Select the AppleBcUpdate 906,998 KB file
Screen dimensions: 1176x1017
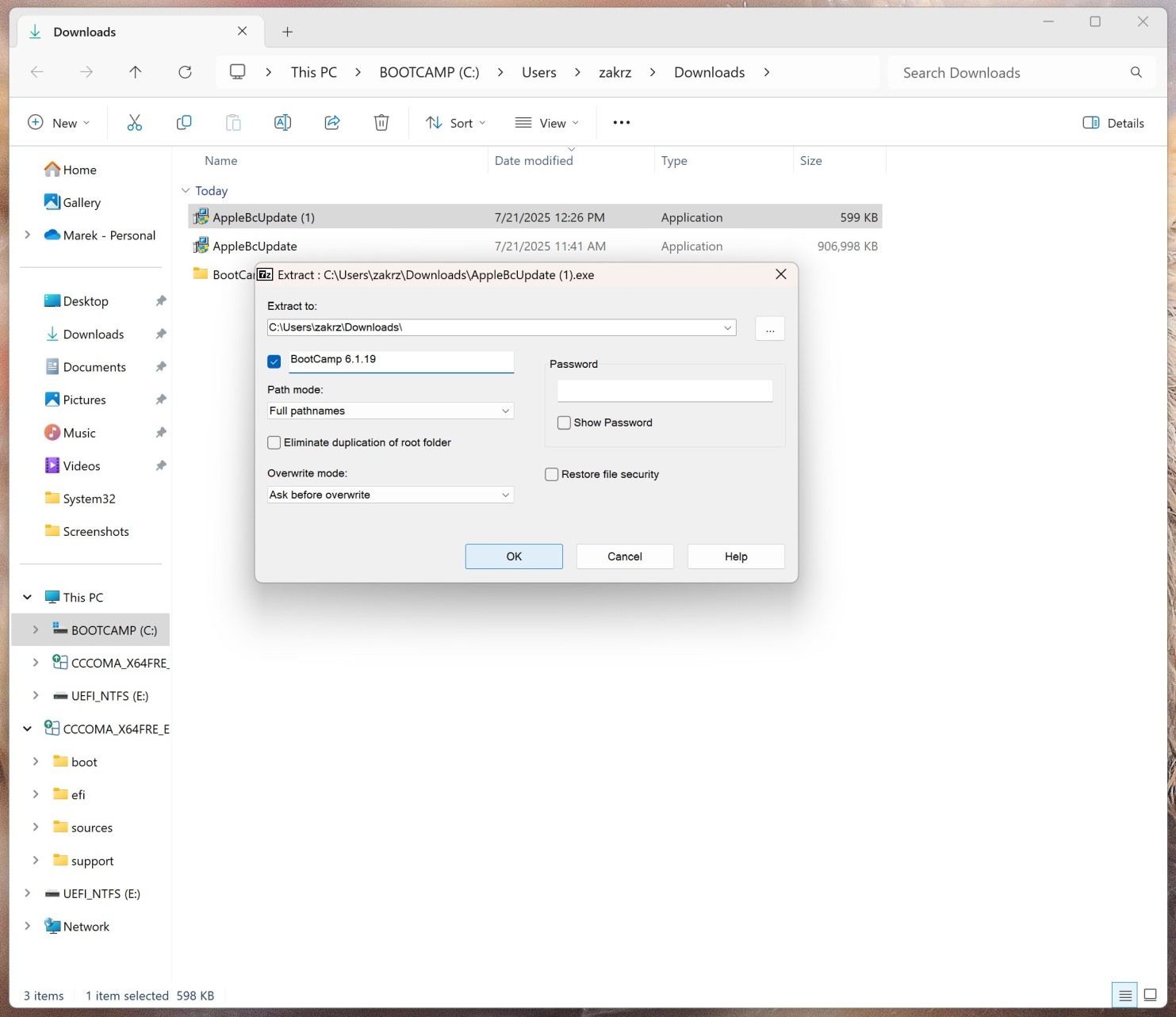(x=535, y=247)
